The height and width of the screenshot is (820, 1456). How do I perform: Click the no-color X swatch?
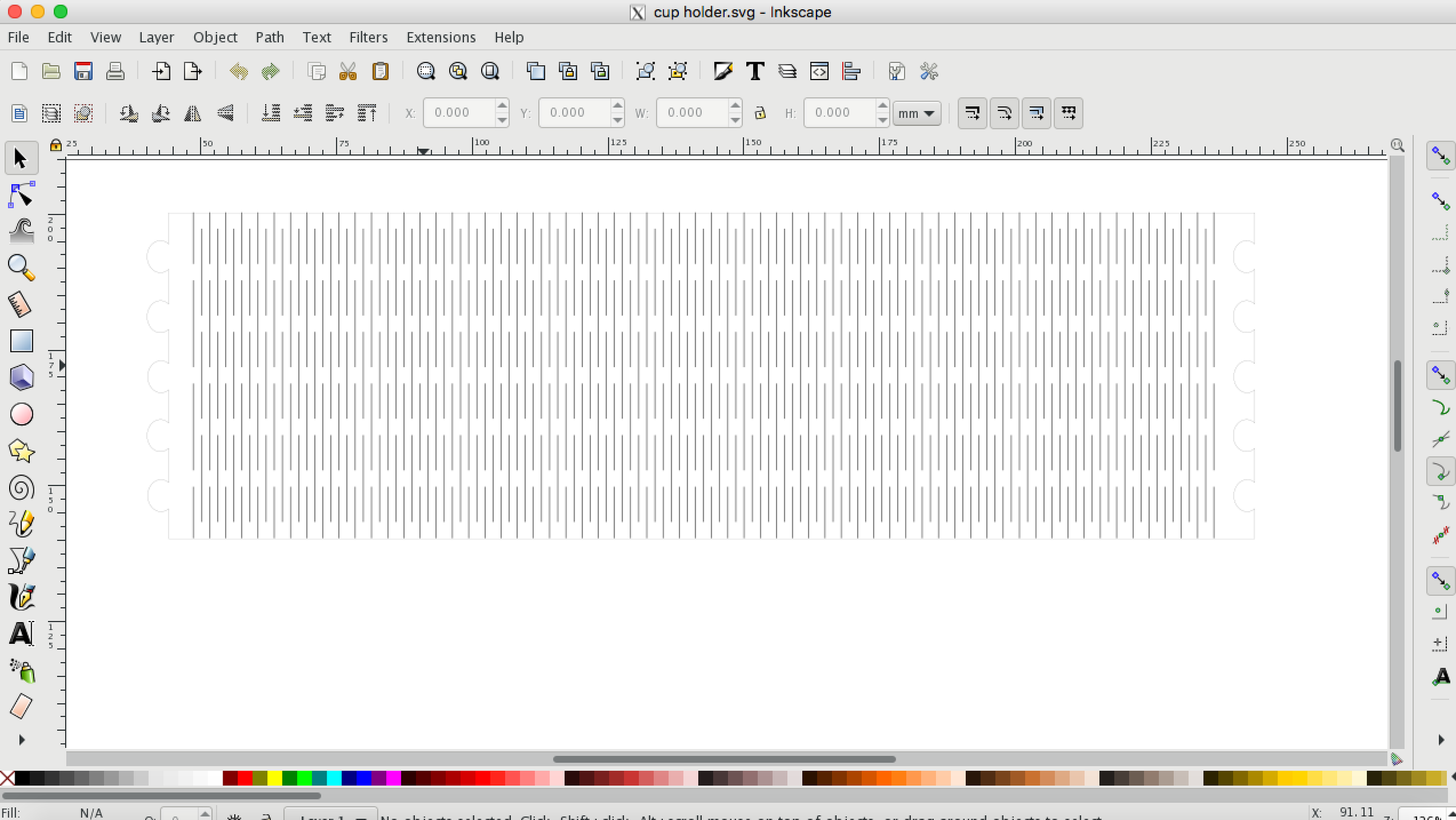click(7, 778)
